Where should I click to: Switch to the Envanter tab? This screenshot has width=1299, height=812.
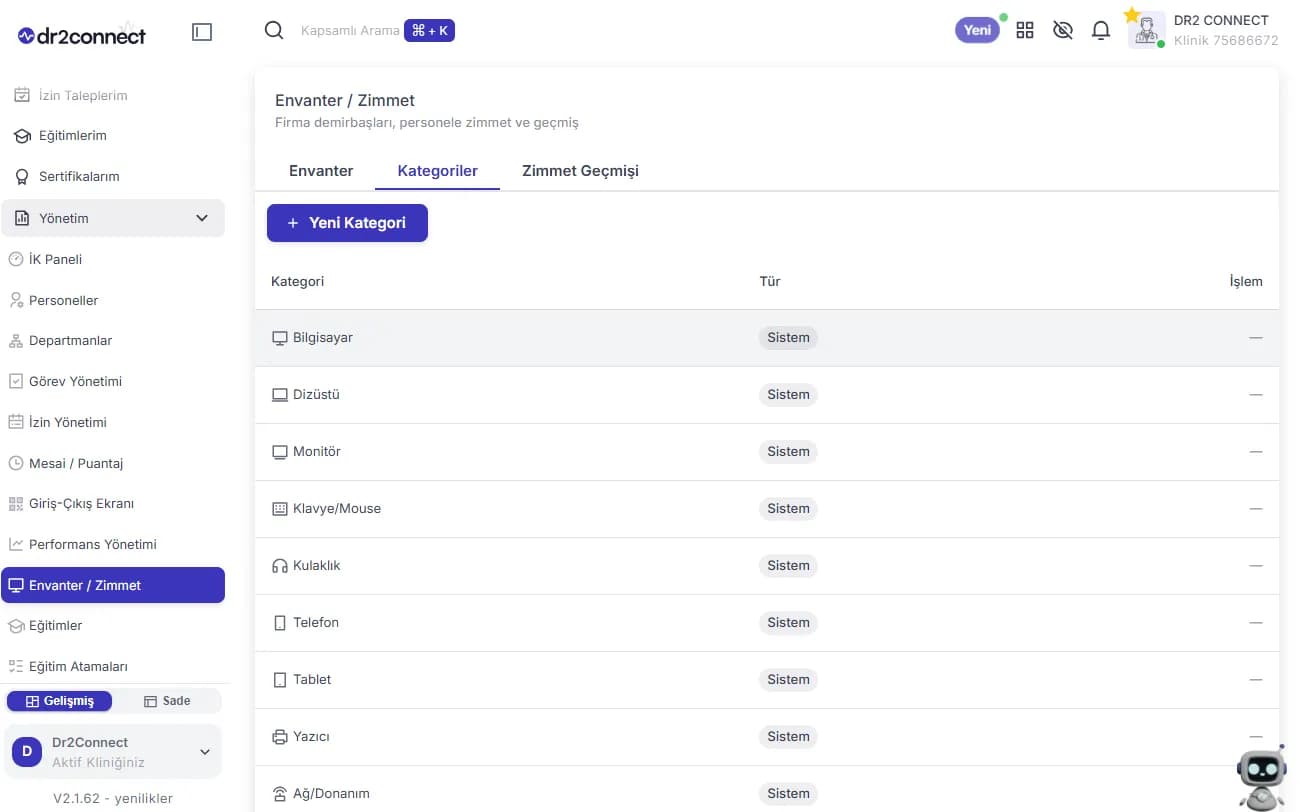coord(321,171)
